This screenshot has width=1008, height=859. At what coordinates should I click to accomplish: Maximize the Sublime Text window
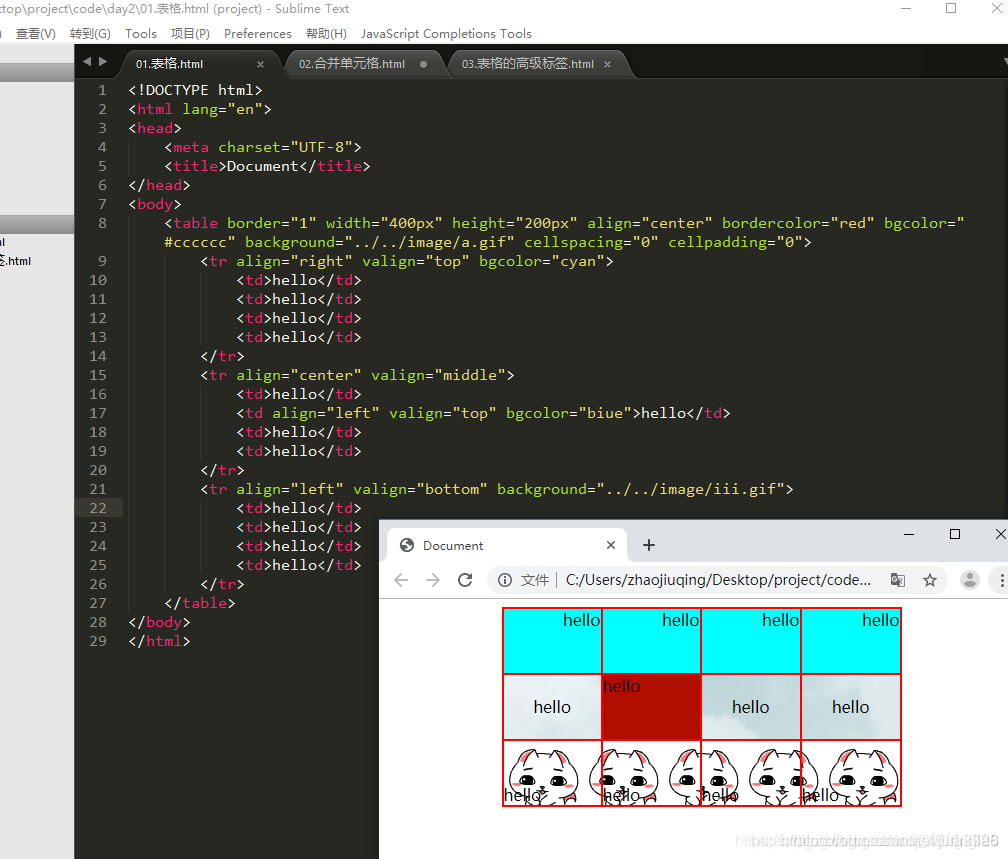[x=951, y=8]
